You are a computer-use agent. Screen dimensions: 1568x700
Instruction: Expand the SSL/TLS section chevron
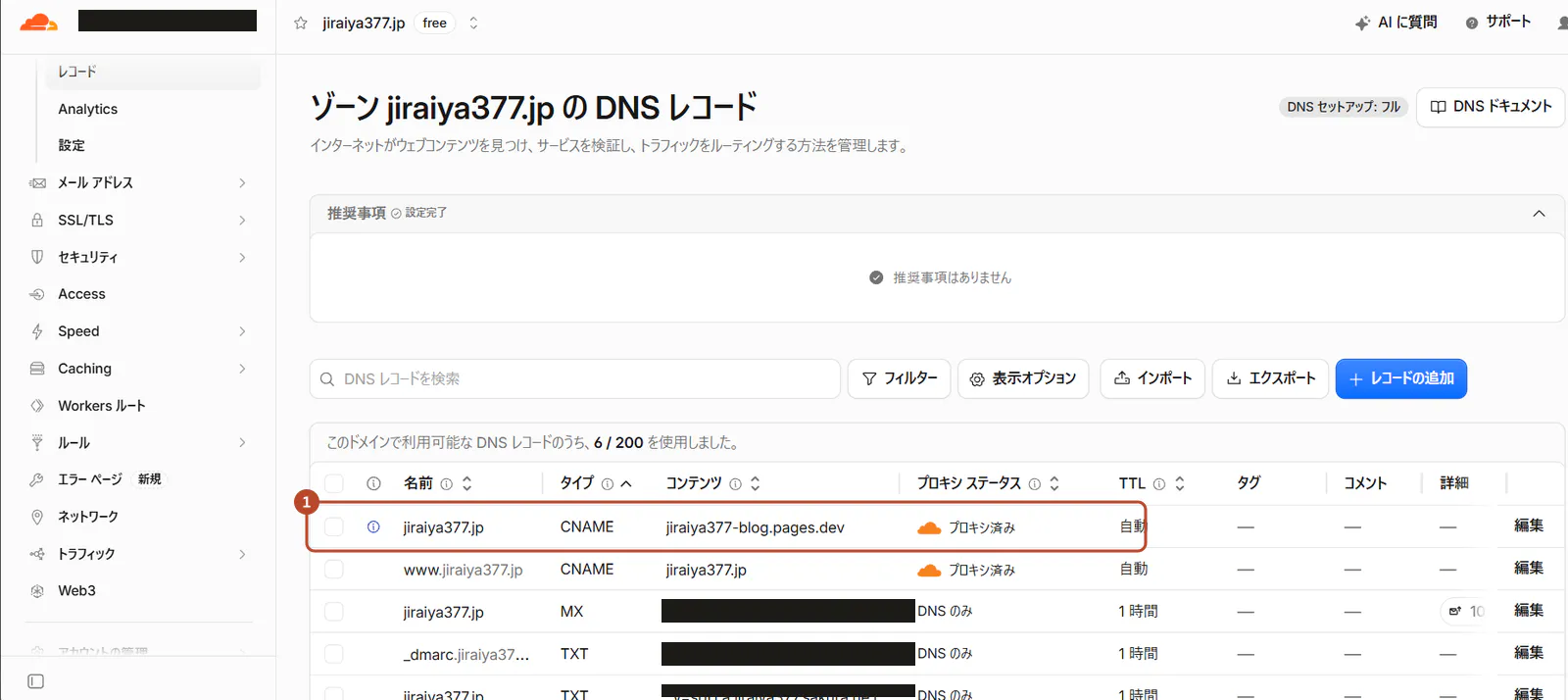tap(242, 220)
